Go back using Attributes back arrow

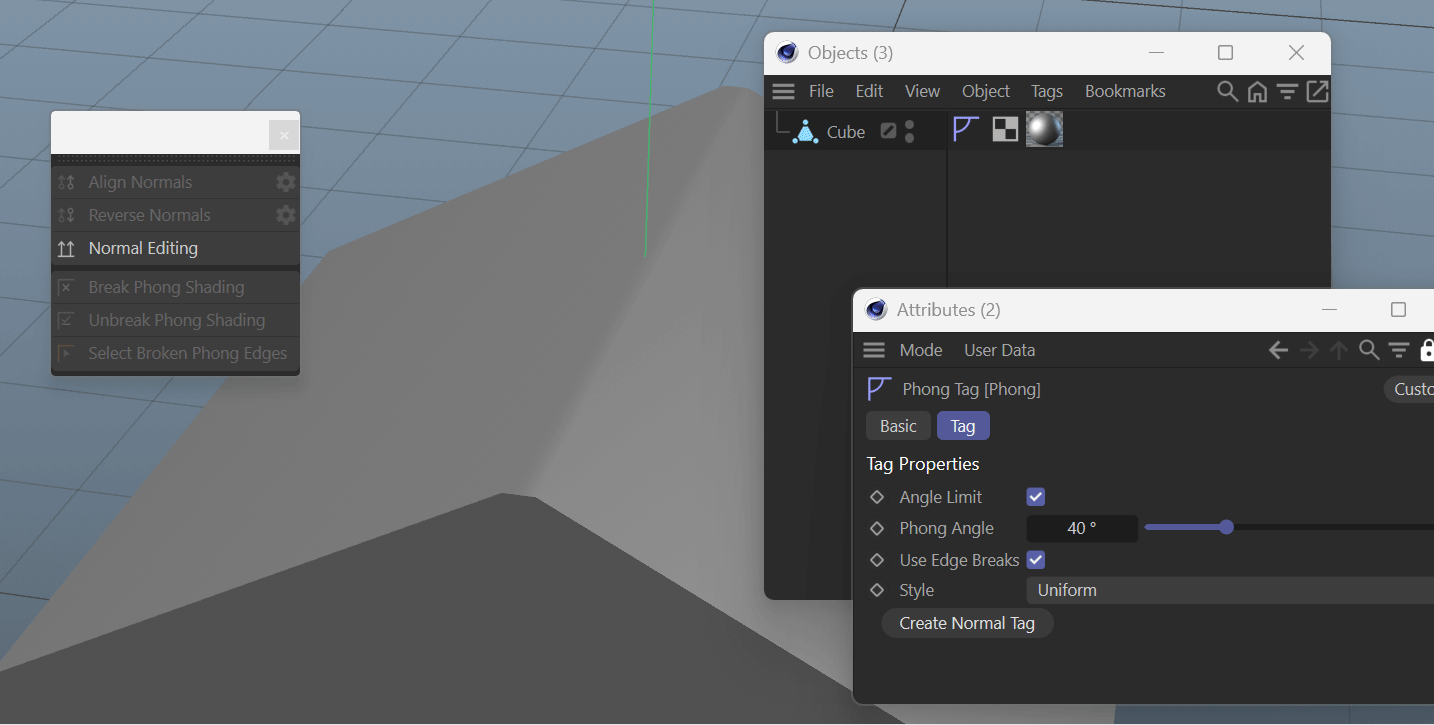coord(1278,350)
